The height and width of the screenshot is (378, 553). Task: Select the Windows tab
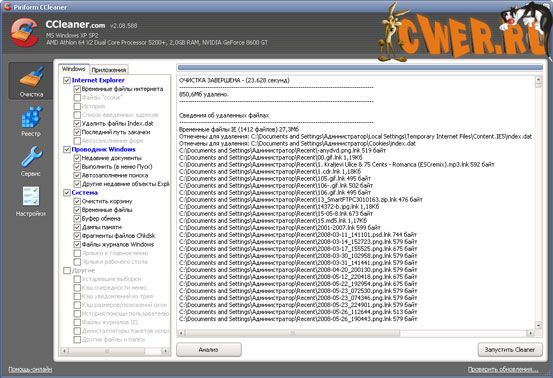point(74,69)
